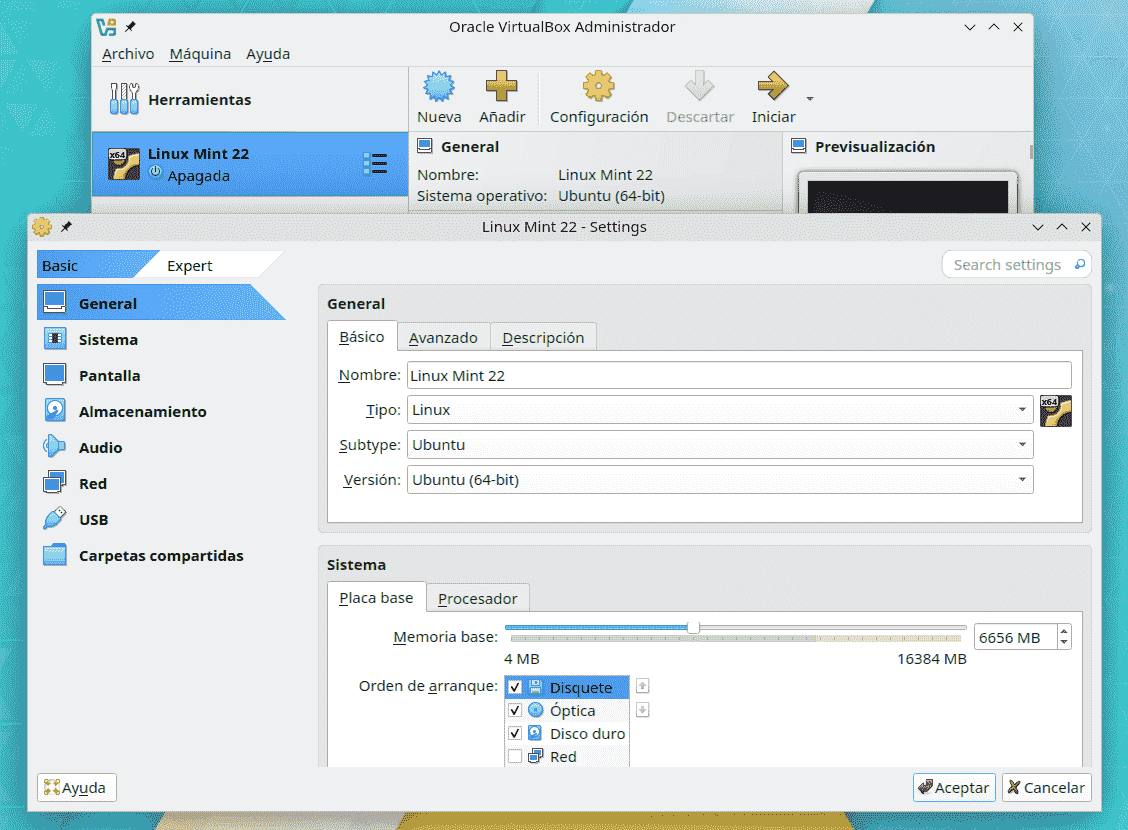Decrease base memory with spinner down arrow
The image size is (1128, 830).
pos(1064,642)
